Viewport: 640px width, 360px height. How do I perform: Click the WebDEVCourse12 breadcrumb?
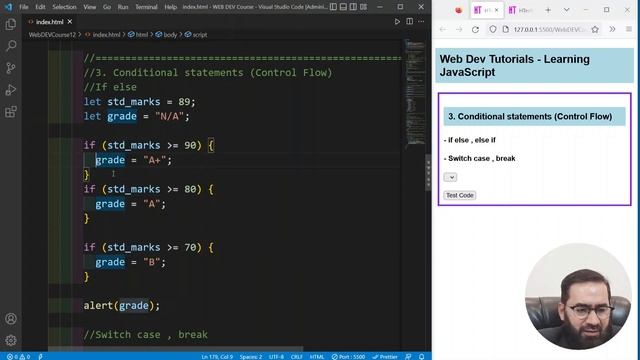click(52, 35)
